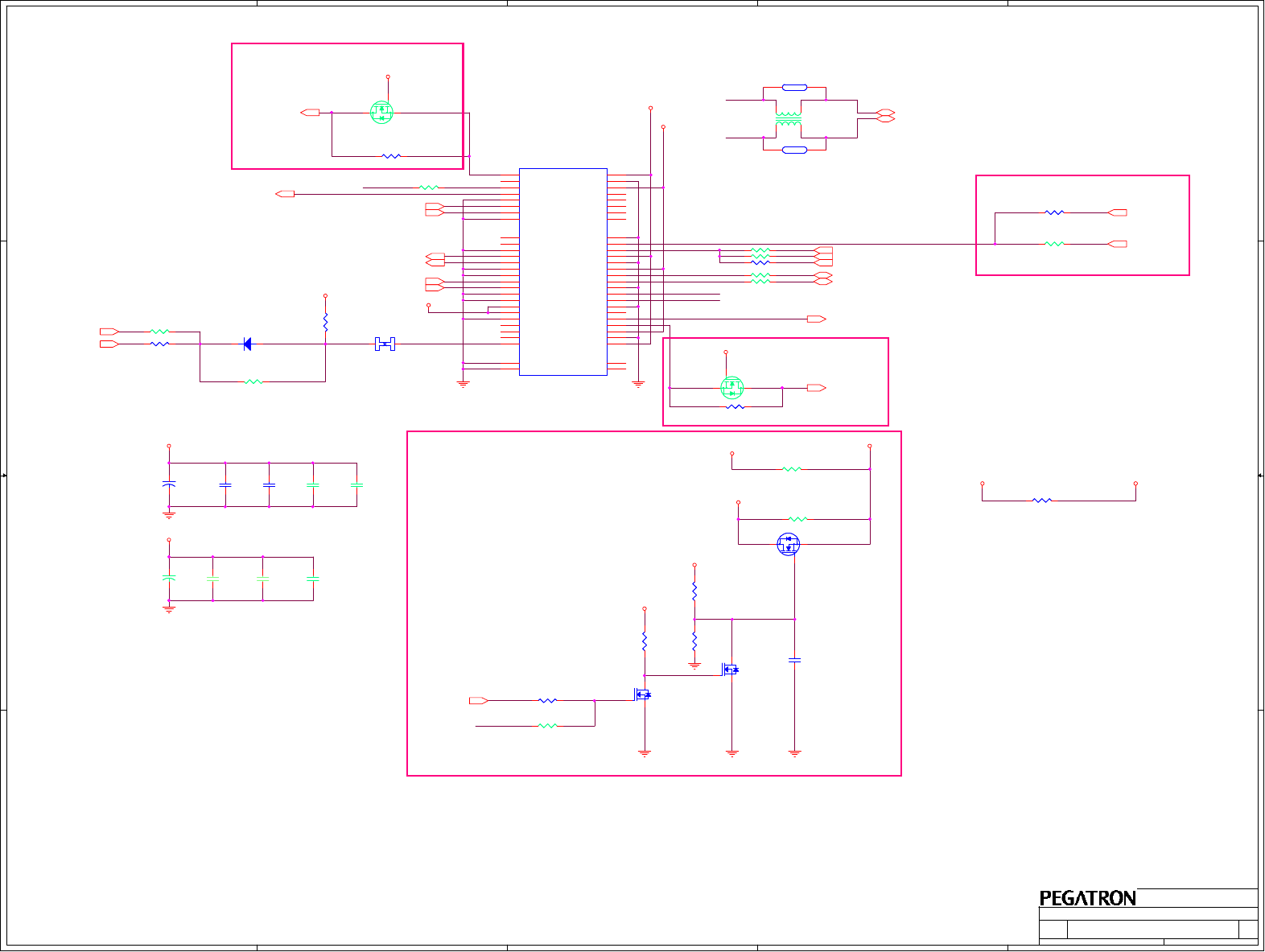The width and height of the screenshot is (1265, 952).
Task: Click input port in the large bottom box
Action: coord(479,701)
